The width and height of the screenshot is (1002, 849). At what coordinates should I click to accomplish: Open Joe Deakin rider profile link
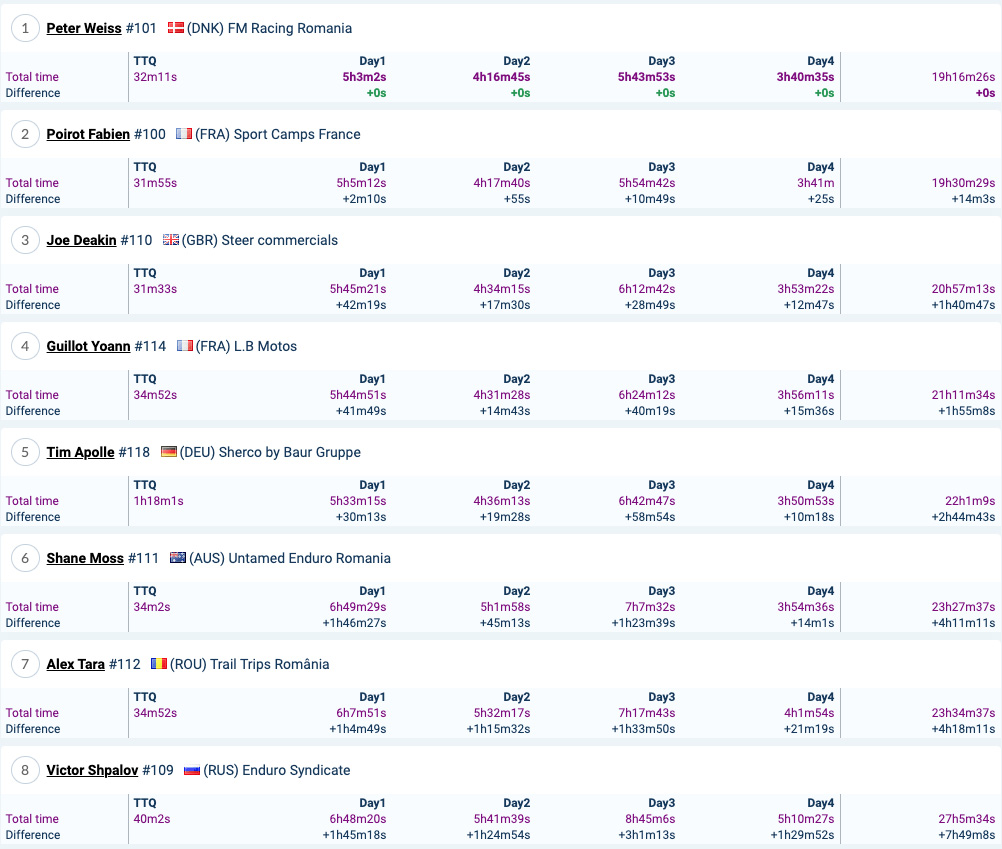[81, 240]
